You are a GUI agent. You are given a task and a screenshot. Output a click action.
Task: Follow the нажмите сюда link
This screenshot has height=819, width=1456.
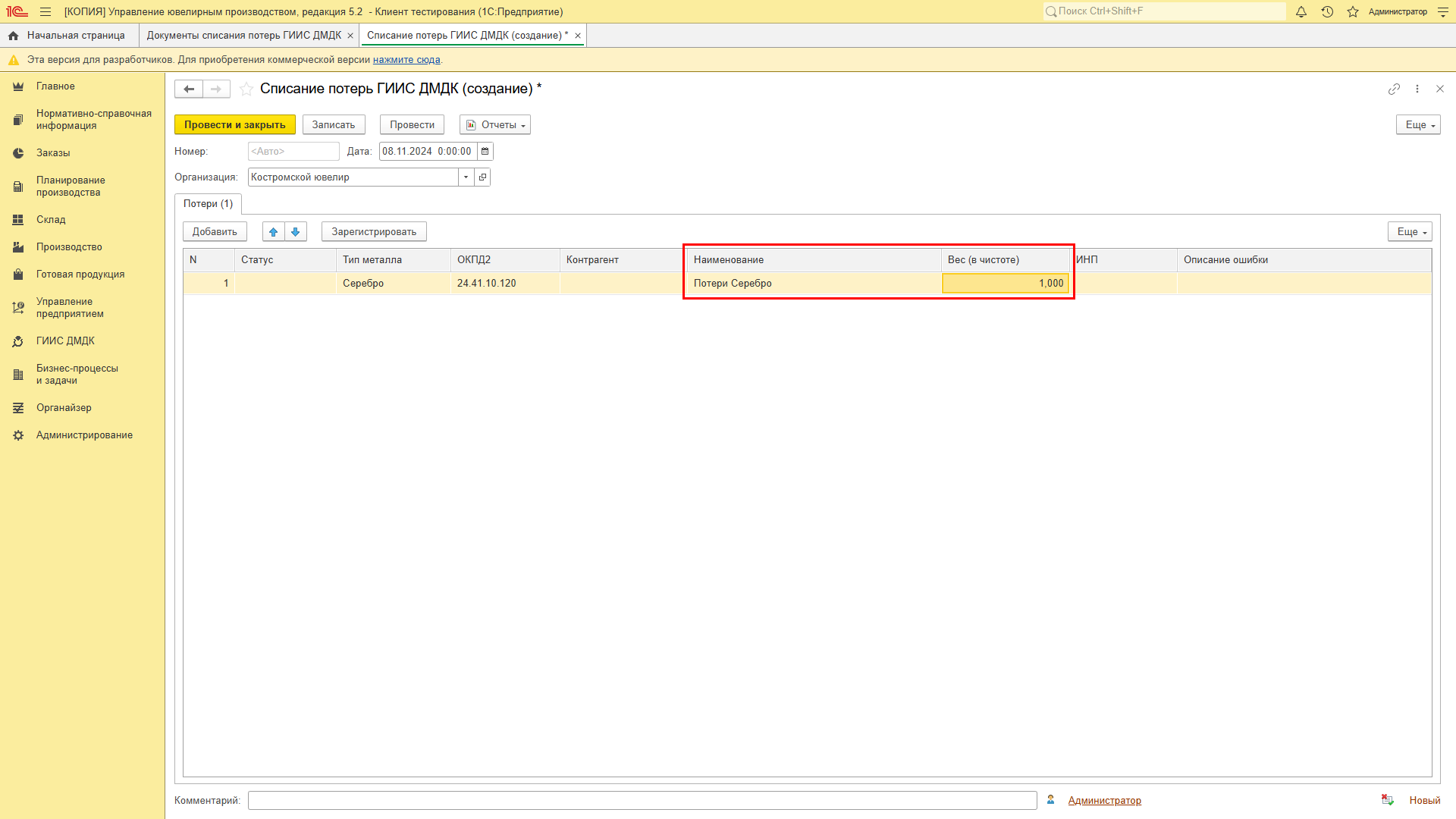[406, 60]
